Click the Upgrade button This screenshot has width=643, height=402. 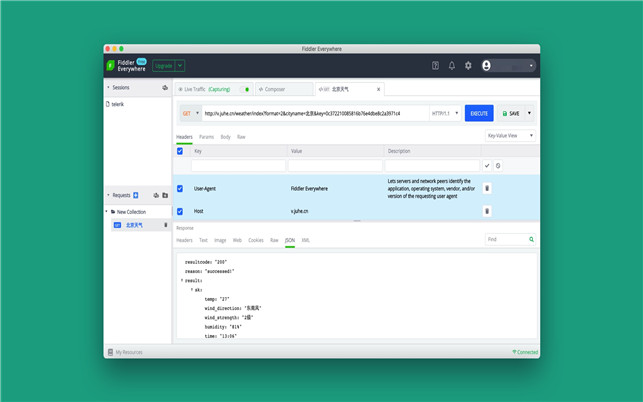tap(162, 66)
